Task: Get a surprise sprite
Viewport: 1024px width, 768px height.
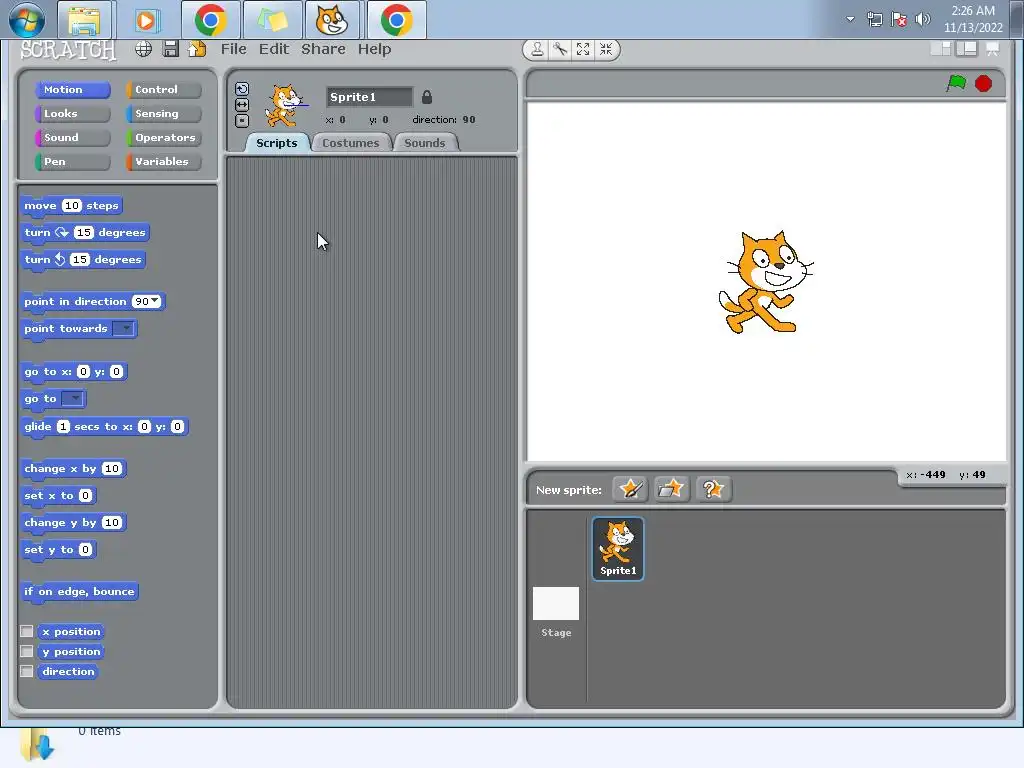Action: click(712, 489)
